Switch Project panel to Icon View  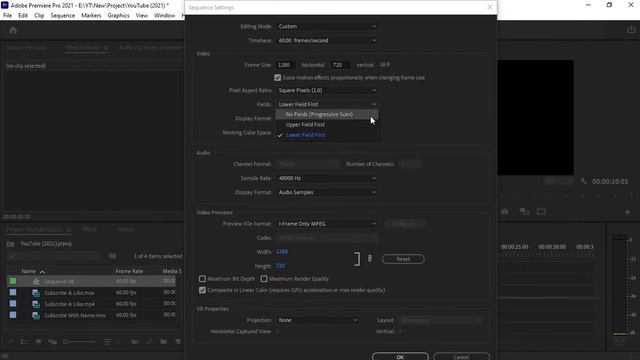[39, 342]
